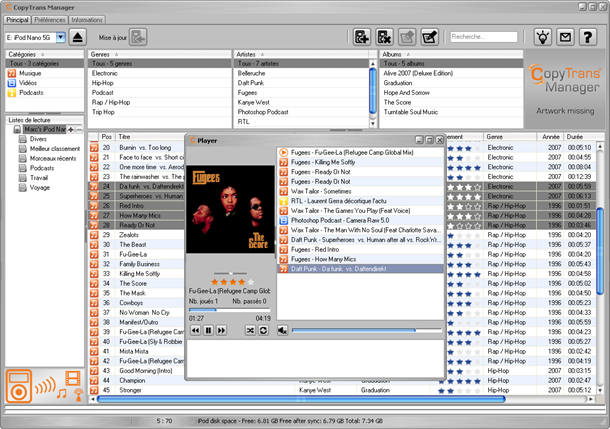Toggle shuffle mode in Player

pyautogui.click(x=250, y=330)
